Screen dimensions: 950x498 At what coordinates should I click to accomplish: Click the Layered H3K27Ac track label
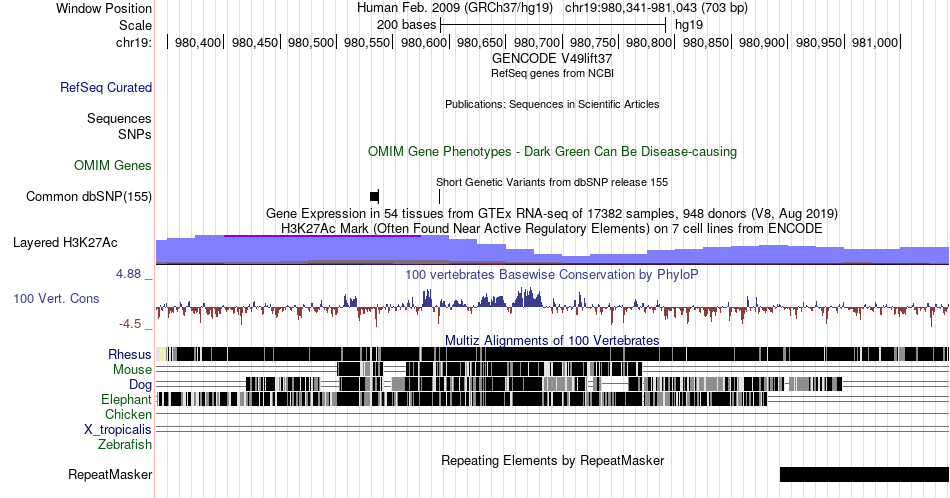point(65,242)
